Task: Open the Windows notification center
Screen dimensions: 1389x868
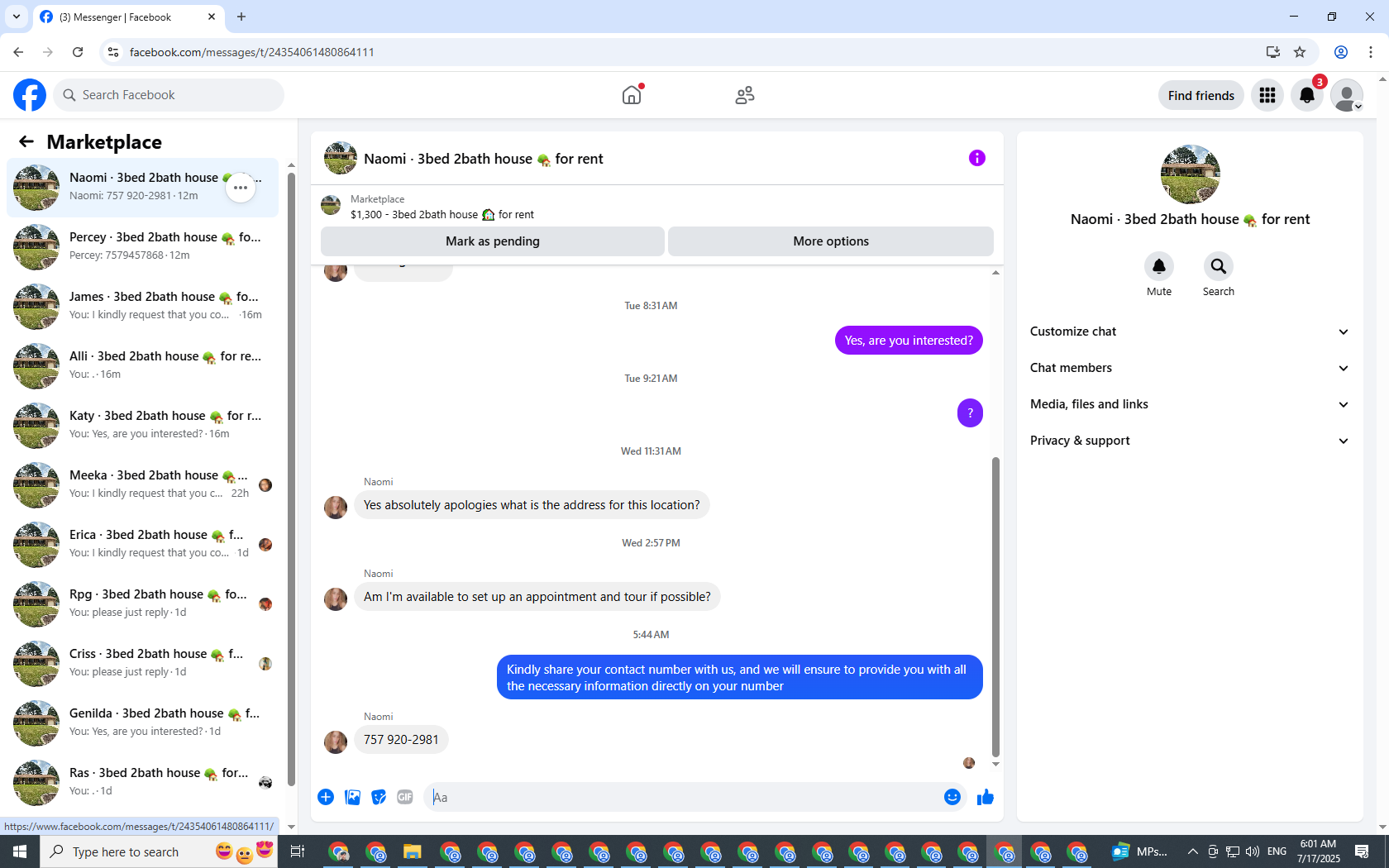Action: coord(1362,851)
